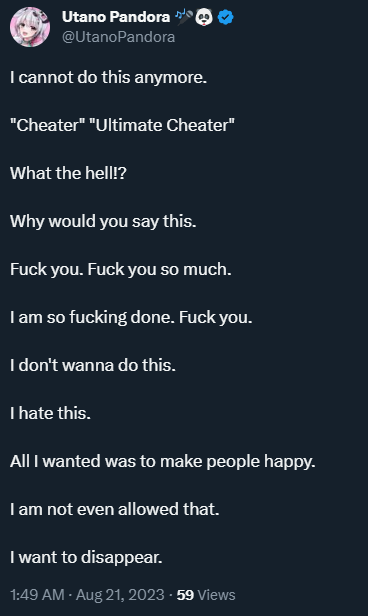Open the @UtanoPandora handle link
368x616 pixels.
(x=118, y=37)
